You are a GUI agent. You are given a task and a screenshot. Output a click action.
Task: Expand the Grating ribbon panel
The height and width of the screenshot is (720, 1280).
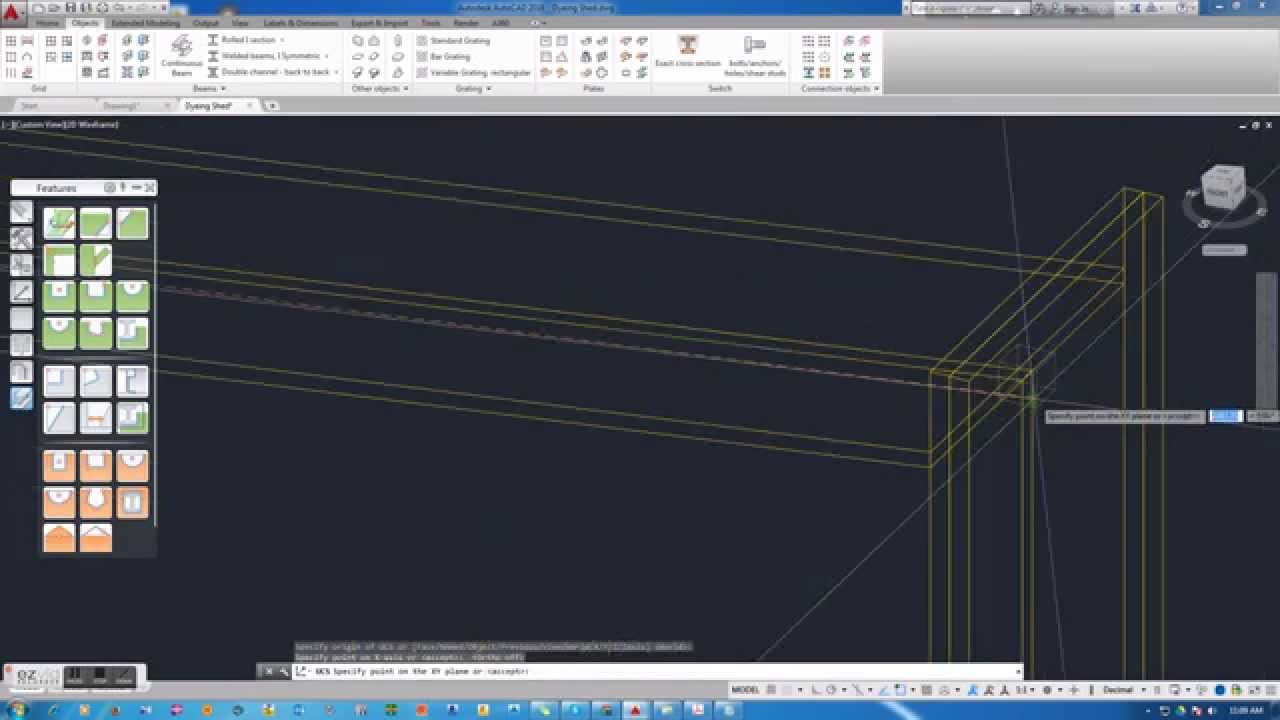point(472,89)
